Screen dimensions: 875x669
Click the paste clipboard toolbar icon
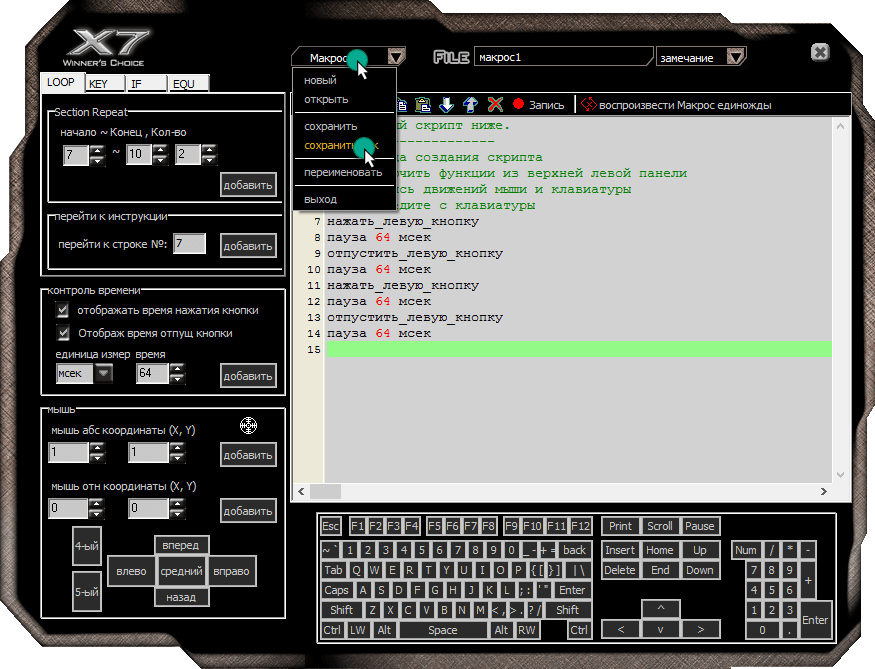click(x=422, y=104)
